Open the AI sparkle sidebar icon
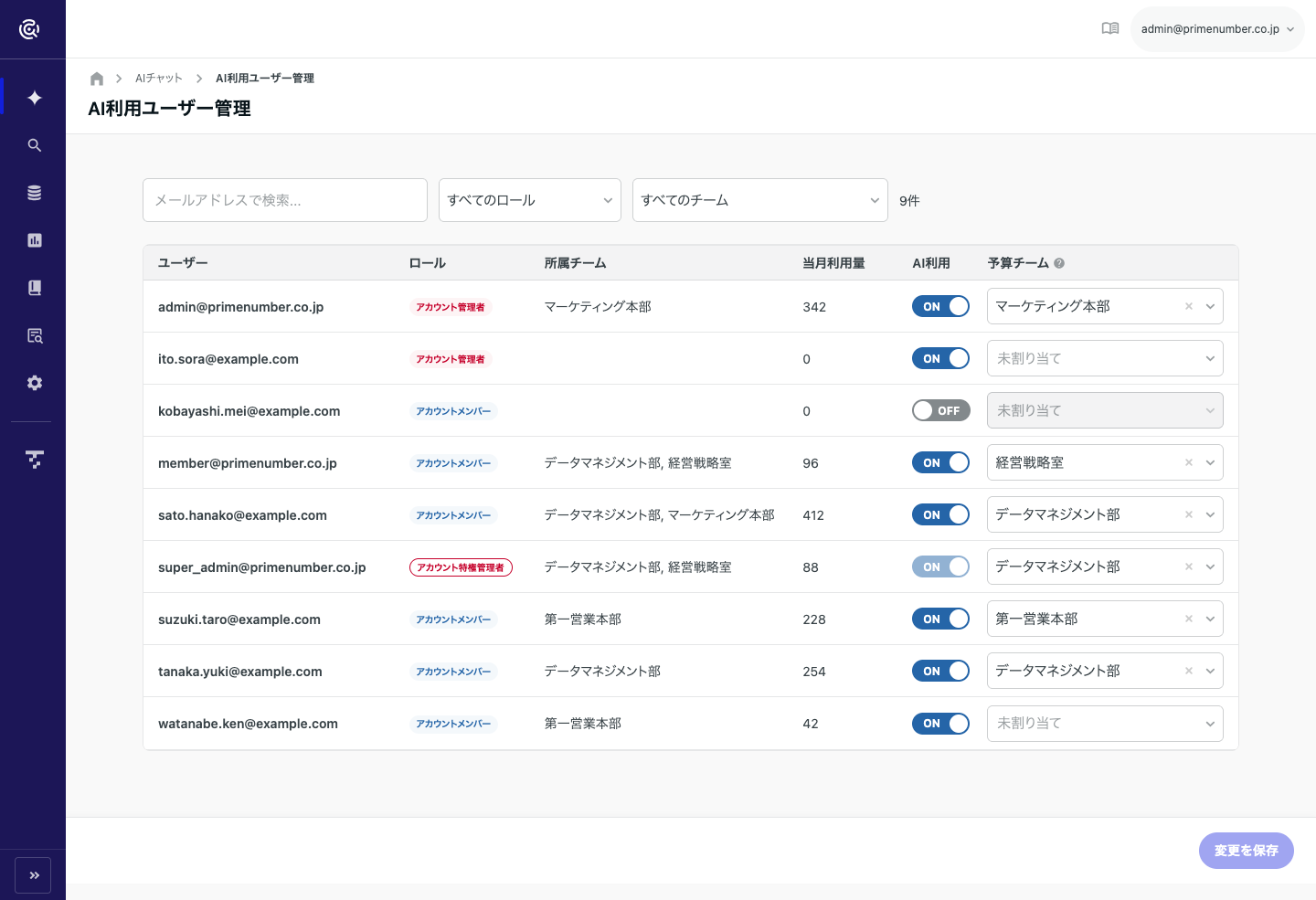1316x900 pixels. [x=35, y=98]
